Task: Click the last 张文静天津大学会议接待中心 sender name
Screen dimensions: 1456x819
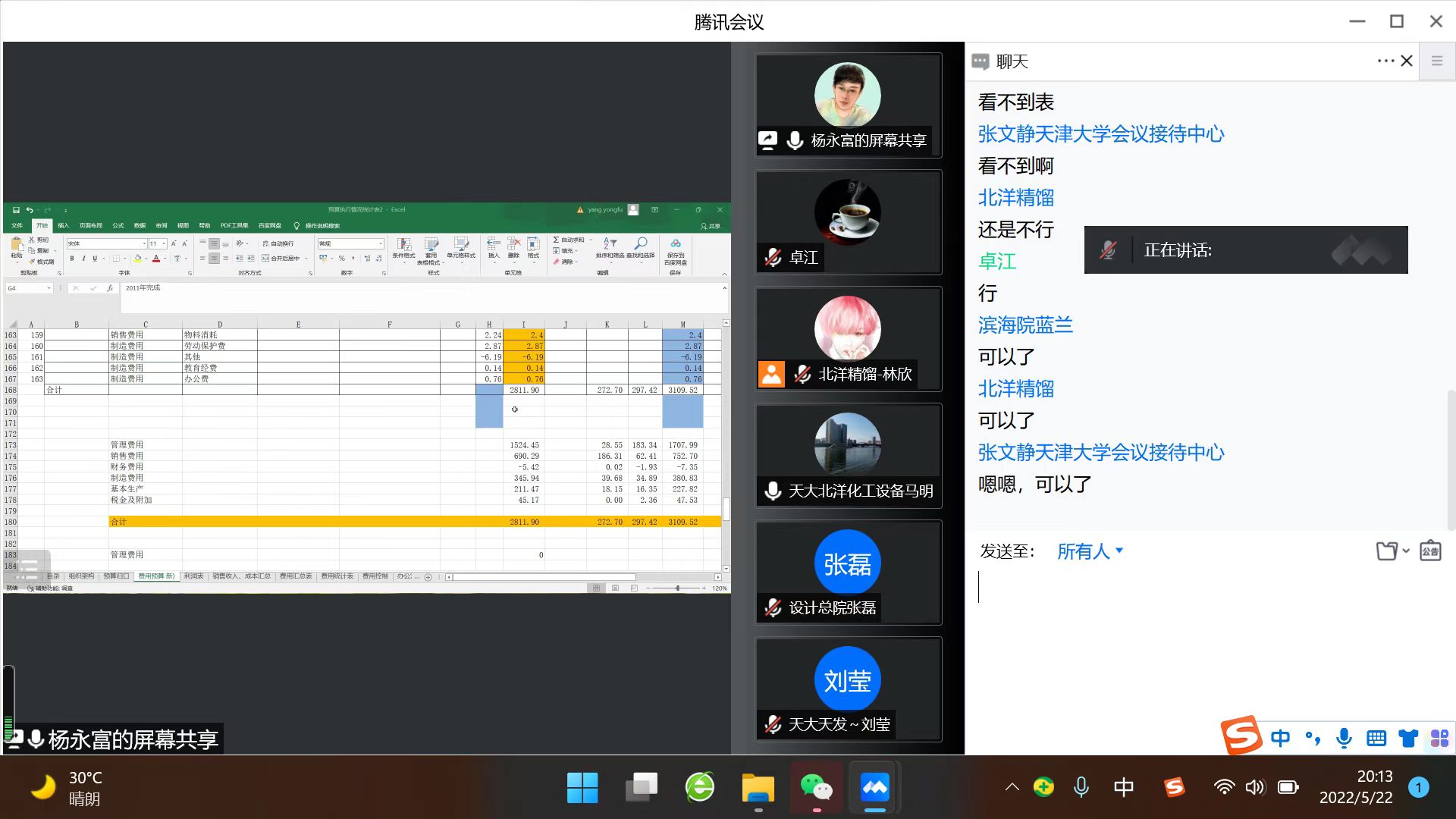Action: 1101,453
